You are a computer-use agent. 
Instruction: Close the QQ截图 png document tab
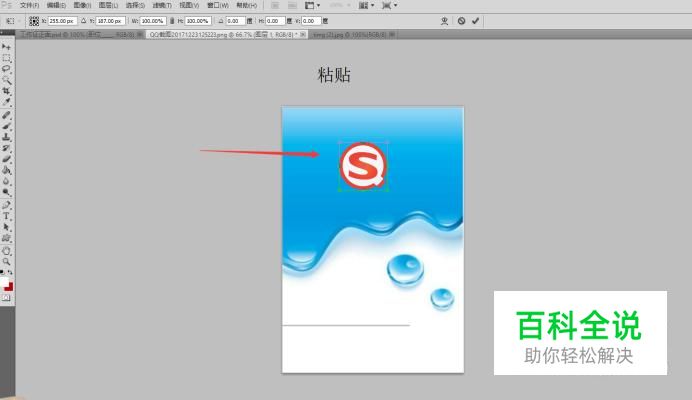(303, 34)
